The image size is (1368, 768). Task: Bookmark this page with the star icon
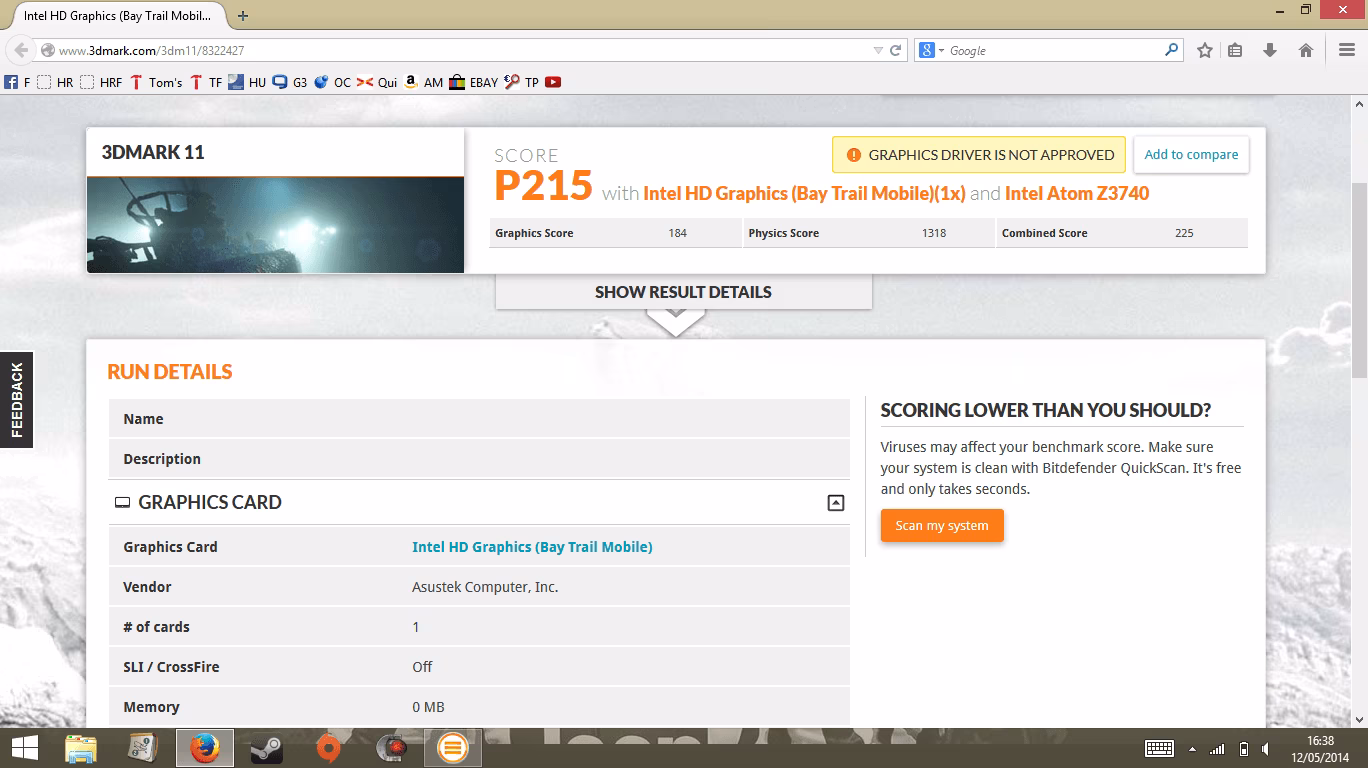[x=1205, y=50]
